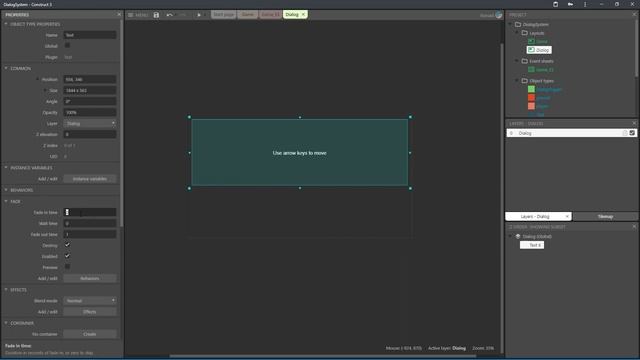The width and height of the screenshot is (640, 360).
Task: Switch to the Tilemap panel tab
Action: [x=605, y=216]
